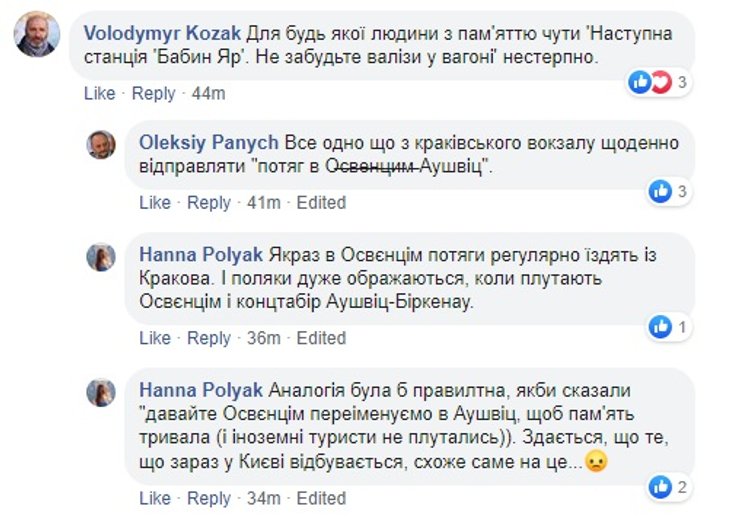740x521 pixels.
Task: Click Oleksiy Panych's small avatar
Action: coord(101,145)
